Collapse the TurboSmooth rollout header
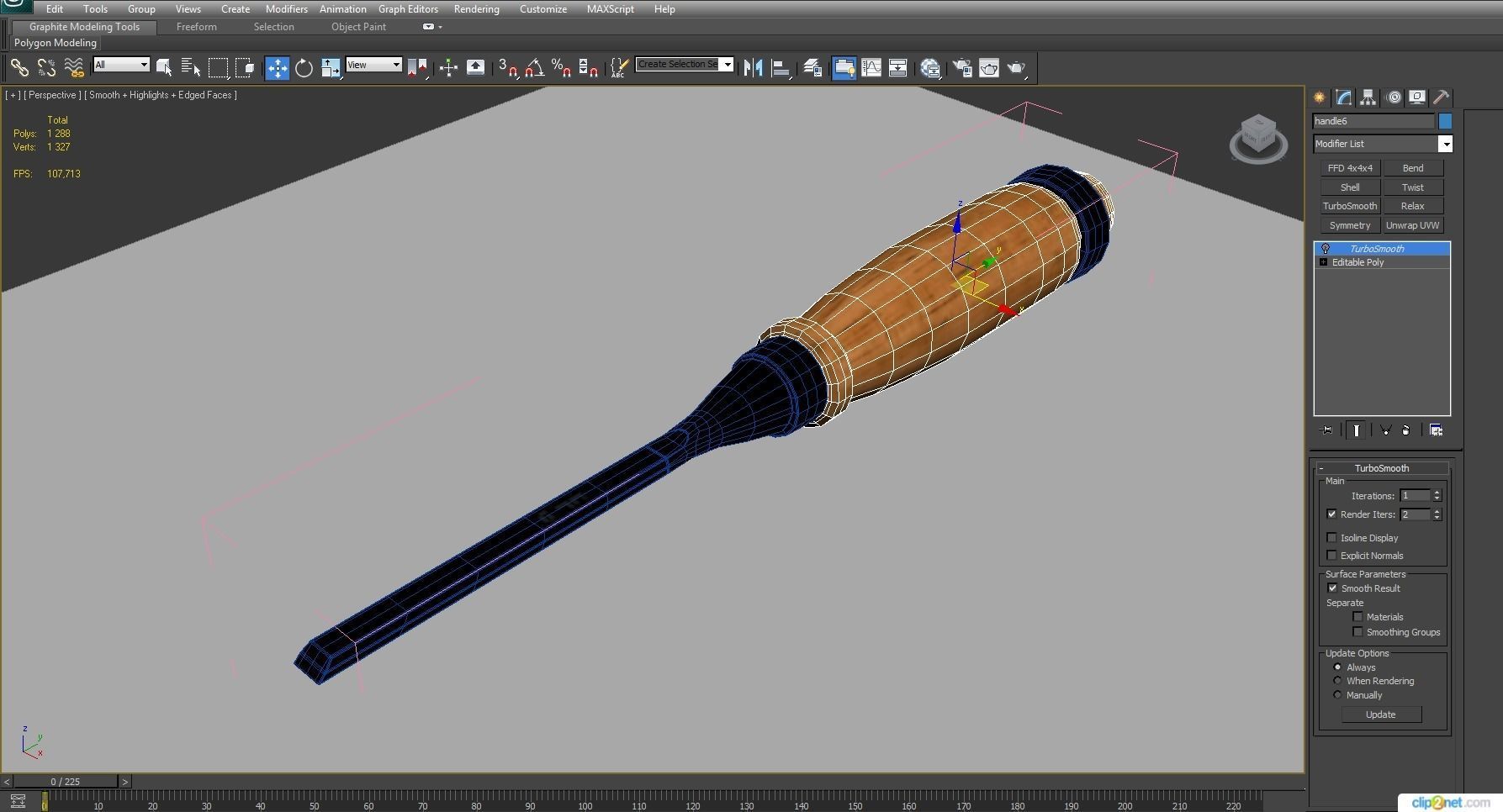 click(1382, 468)
